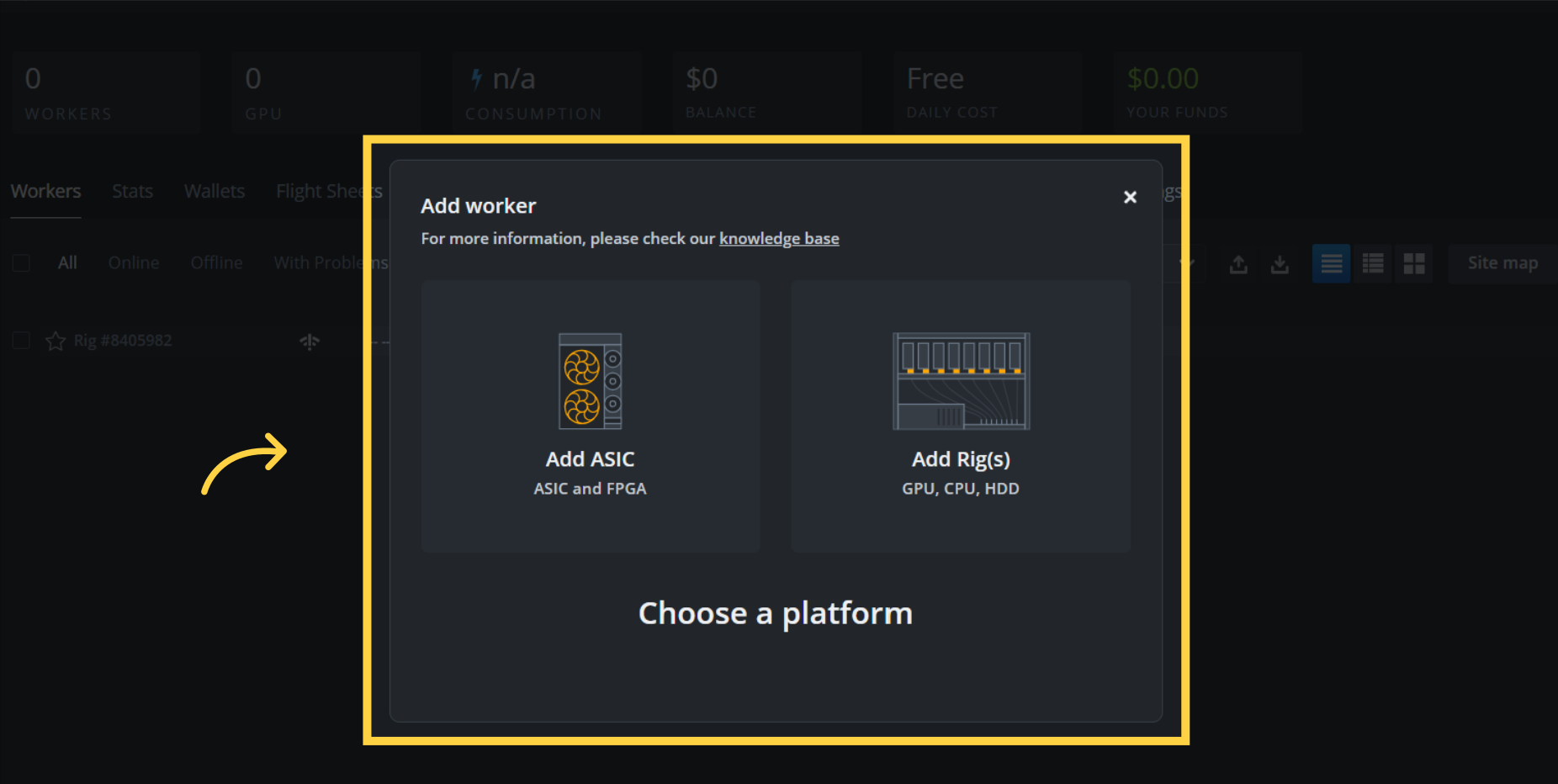Filter workers by Offline status
Screen dimensions: 1558x784
[216, 263]
